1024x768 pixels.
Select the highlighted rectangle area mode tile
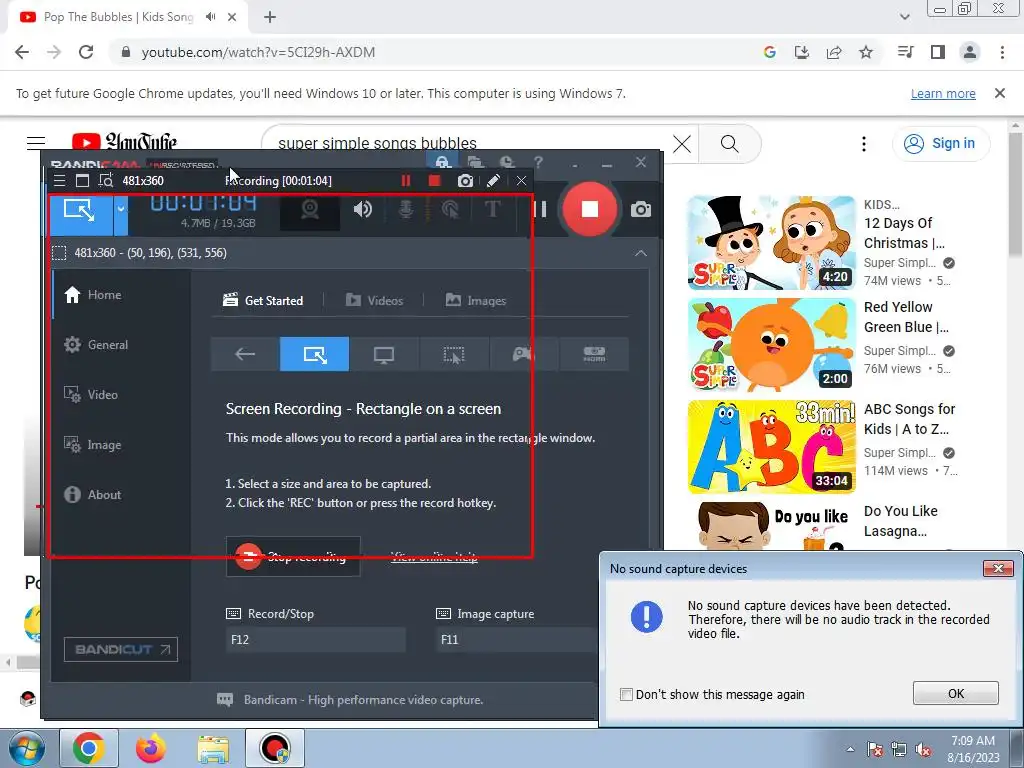click(314, 354)
